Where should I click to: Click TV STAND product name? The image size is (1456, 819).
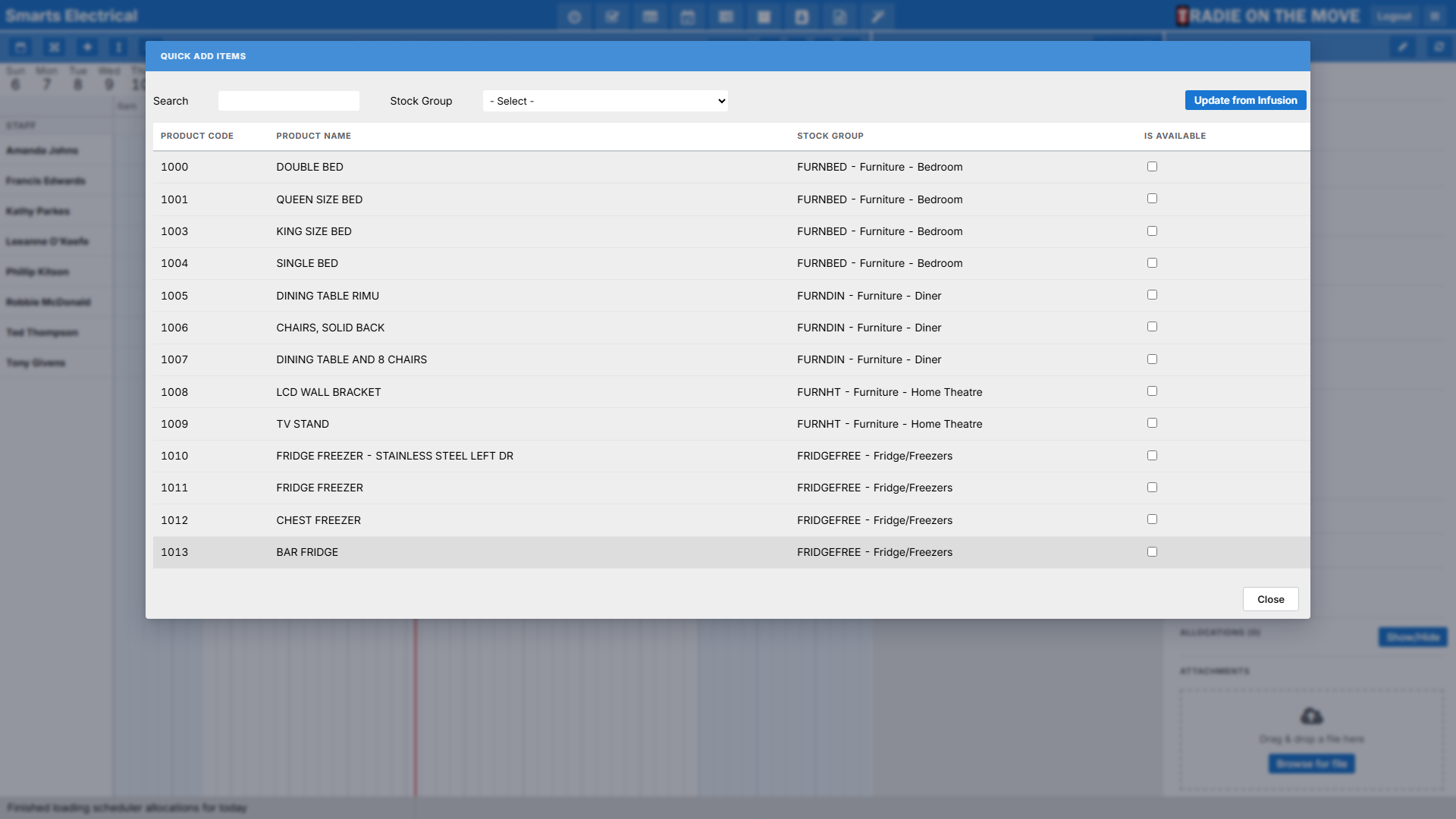[x=303, y=424]
